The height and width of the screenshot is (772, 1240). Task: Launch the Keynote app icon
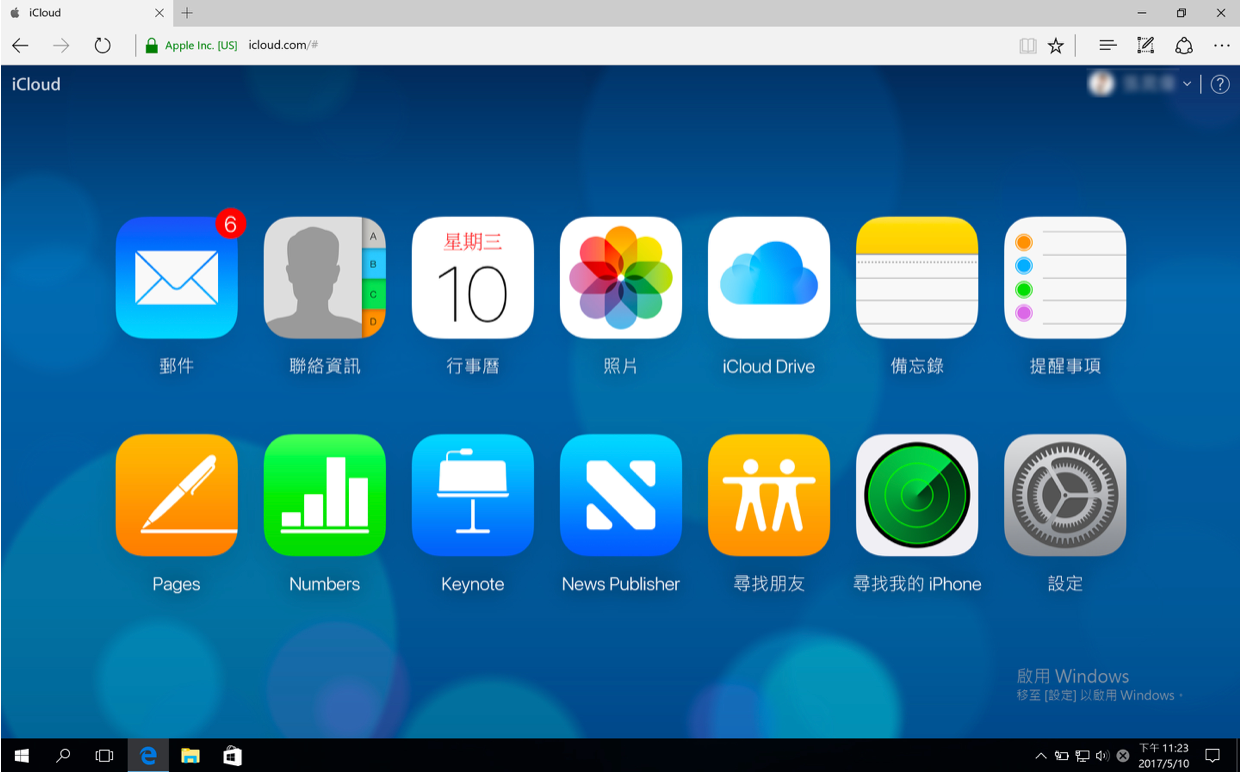coord(473,495)
